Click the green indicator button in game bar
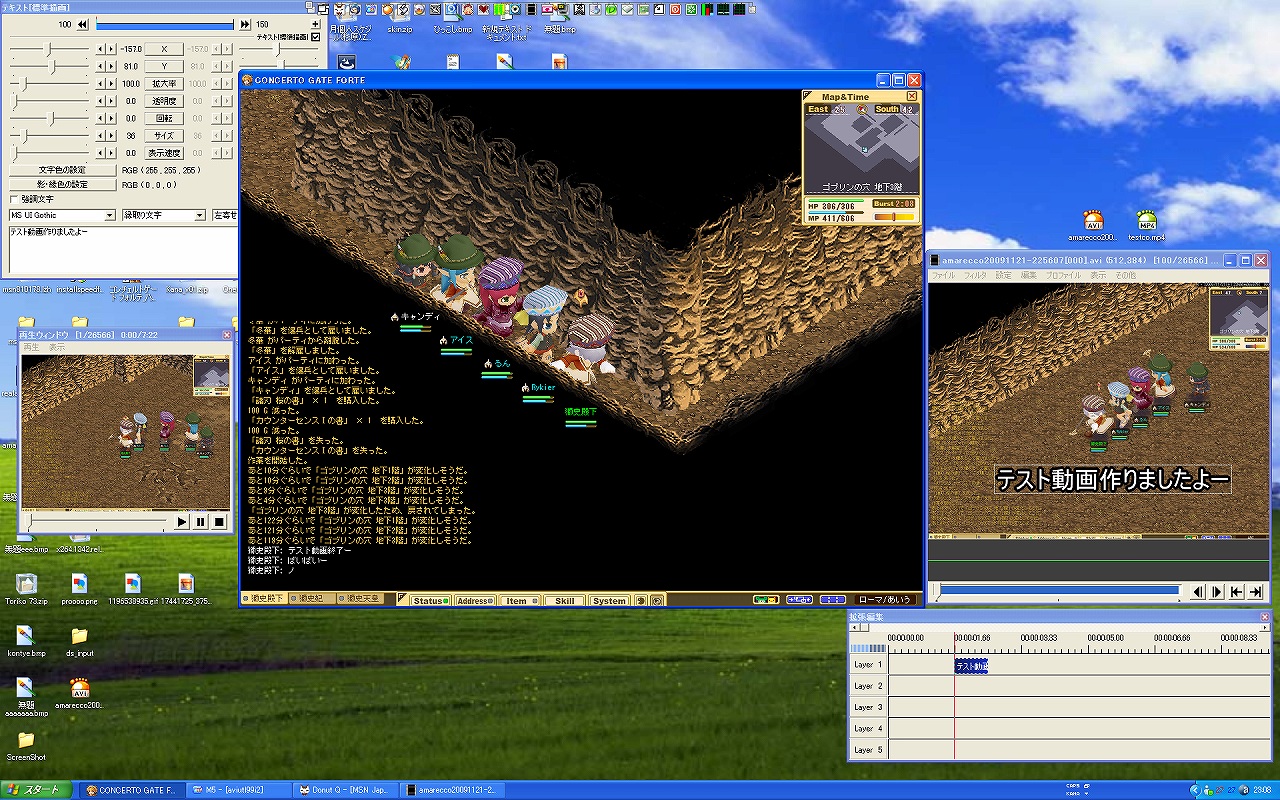 click(x=766, y=600)
